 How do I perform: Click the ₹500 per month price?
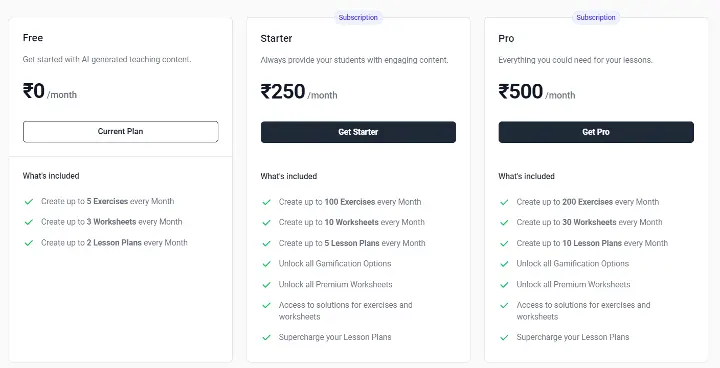pyautogui.click(x=537, y=91)
